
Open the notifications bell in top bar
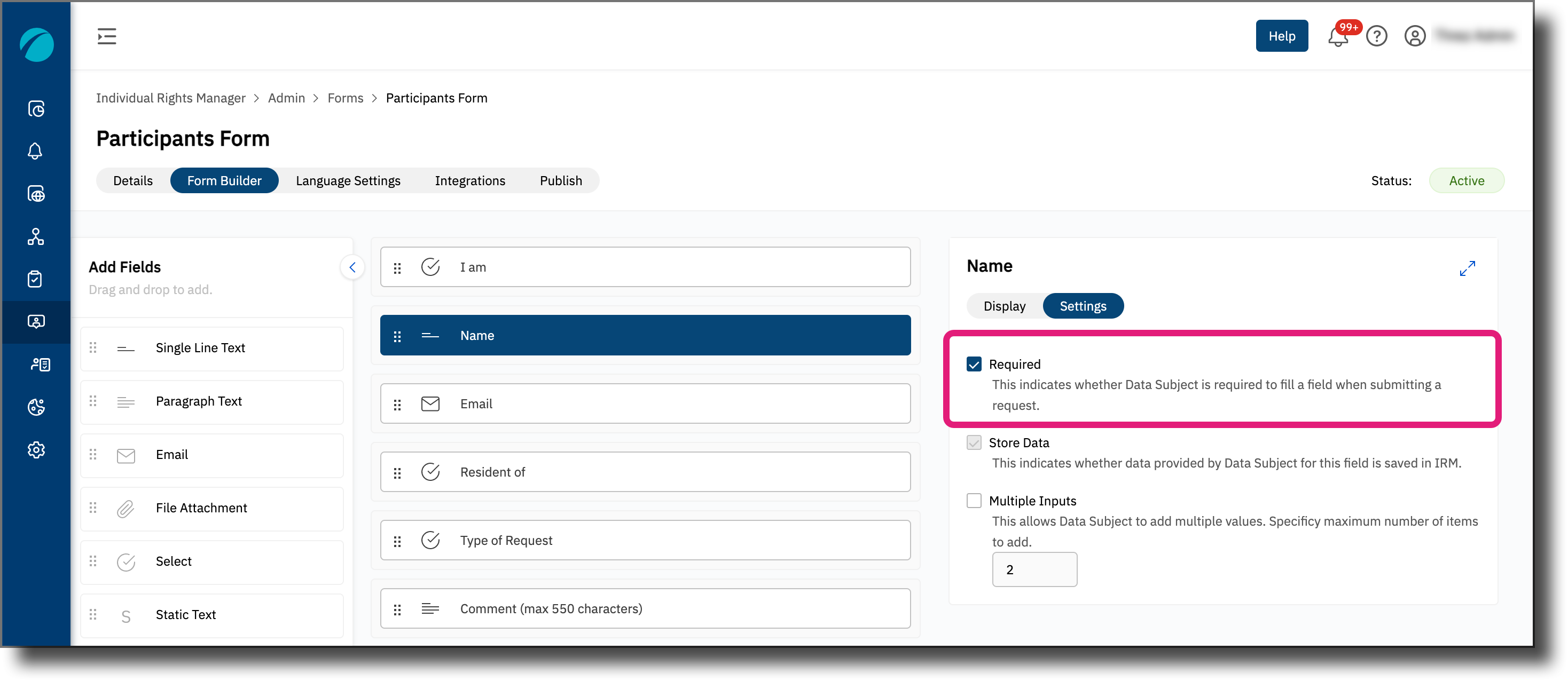[1337, 36]
